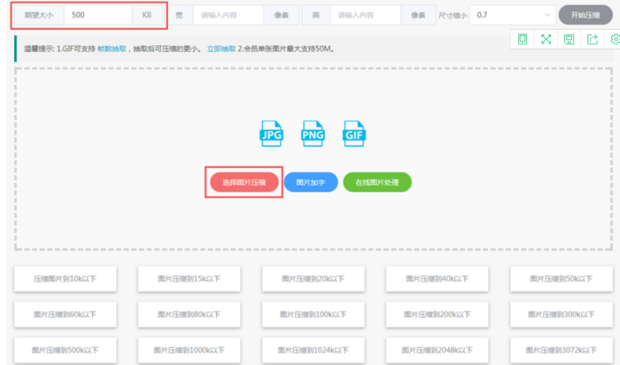Viewport: 620px width, 365px height.
Task: Select 图片压缩到15k以下 preset
Action: point(189,279)
